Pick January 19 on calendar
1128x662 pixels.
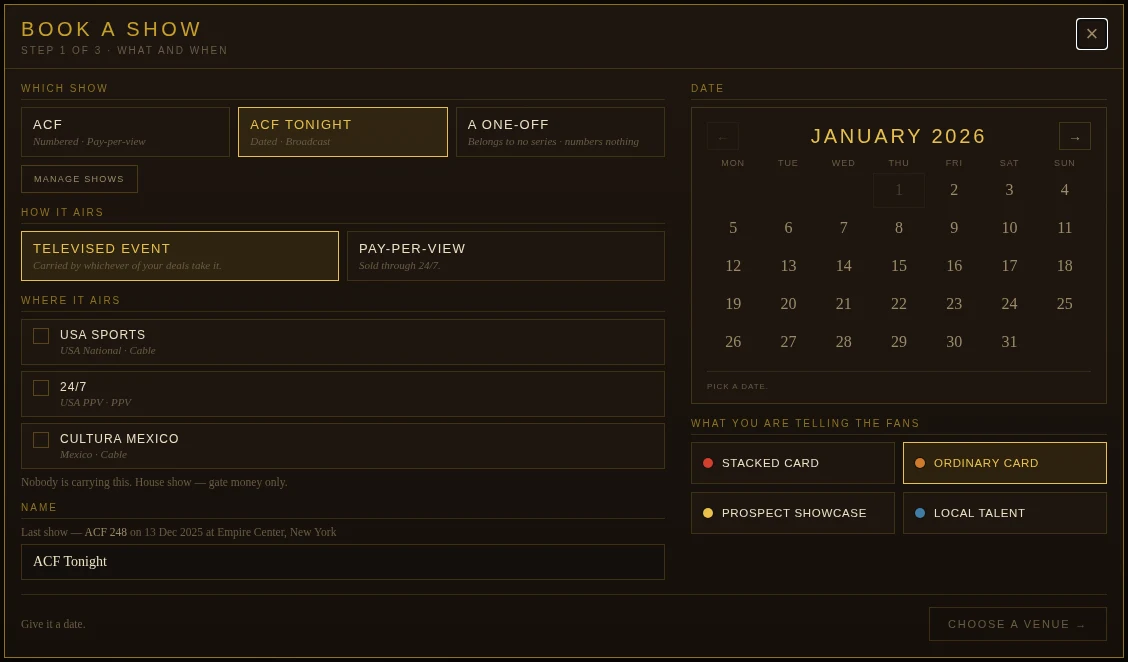(733, 304)
